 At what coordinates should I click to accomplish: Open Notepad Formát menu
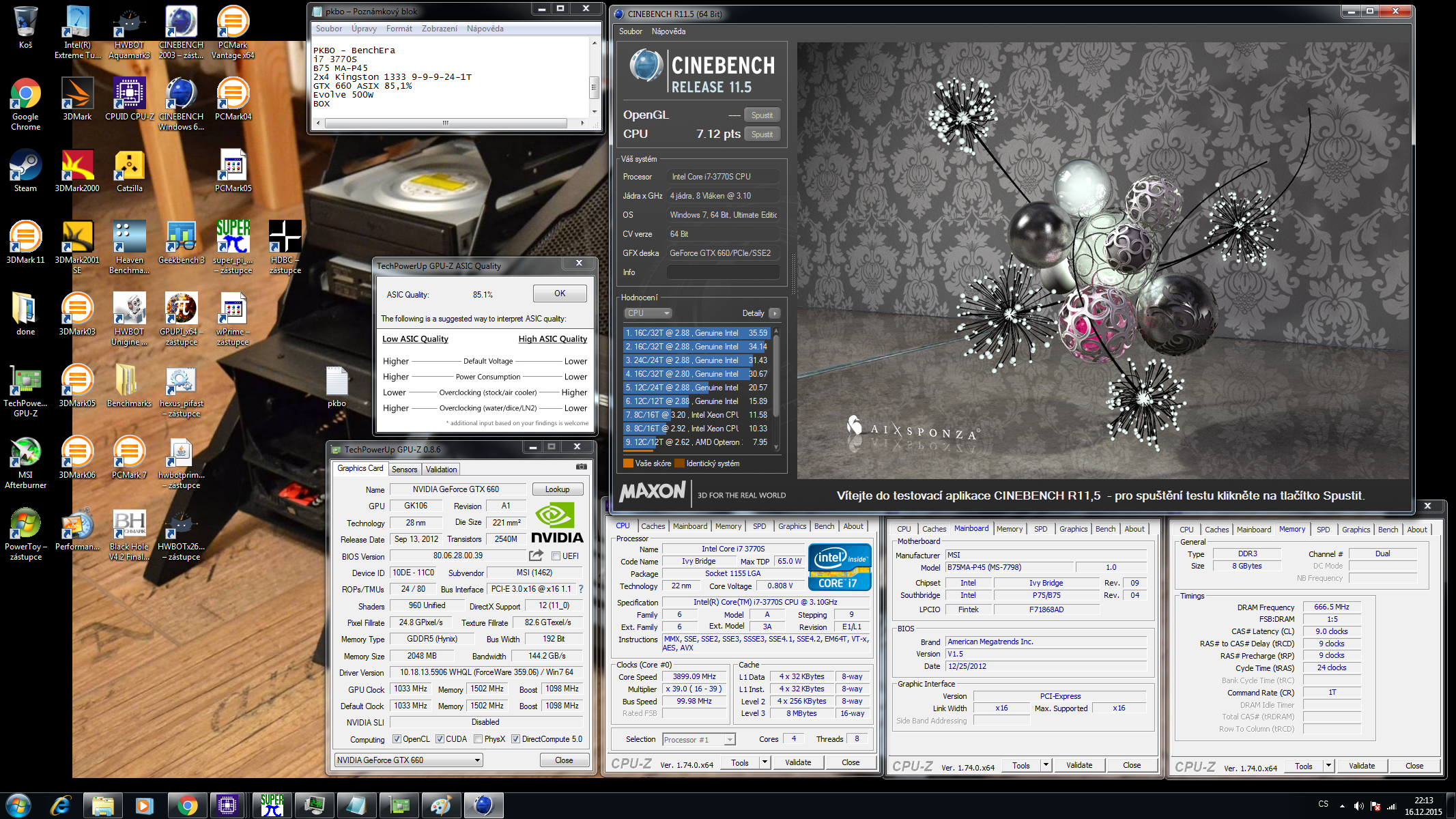pyautogui.click(x=399, y=29)
